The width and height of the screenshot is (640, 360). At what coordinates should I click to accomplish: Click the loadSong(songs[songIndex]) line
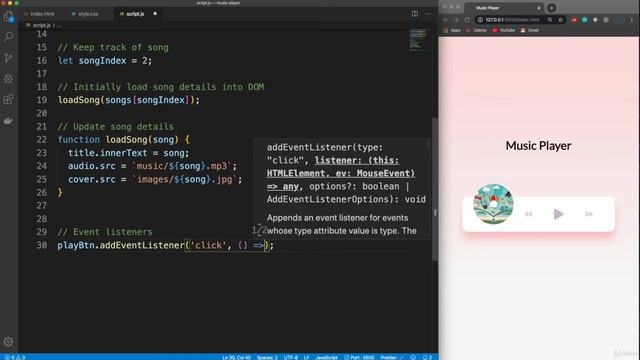click(x=129, y=100)
